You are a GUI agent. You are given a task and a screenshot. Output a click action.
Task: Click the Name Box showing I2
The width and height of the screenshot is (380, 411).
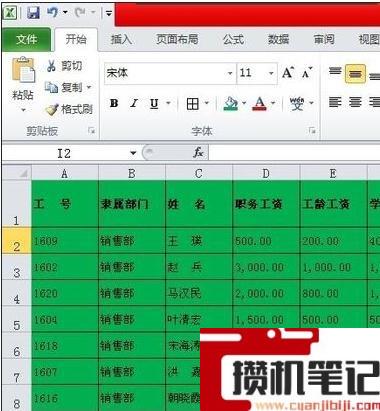click(x=65, y=153)
